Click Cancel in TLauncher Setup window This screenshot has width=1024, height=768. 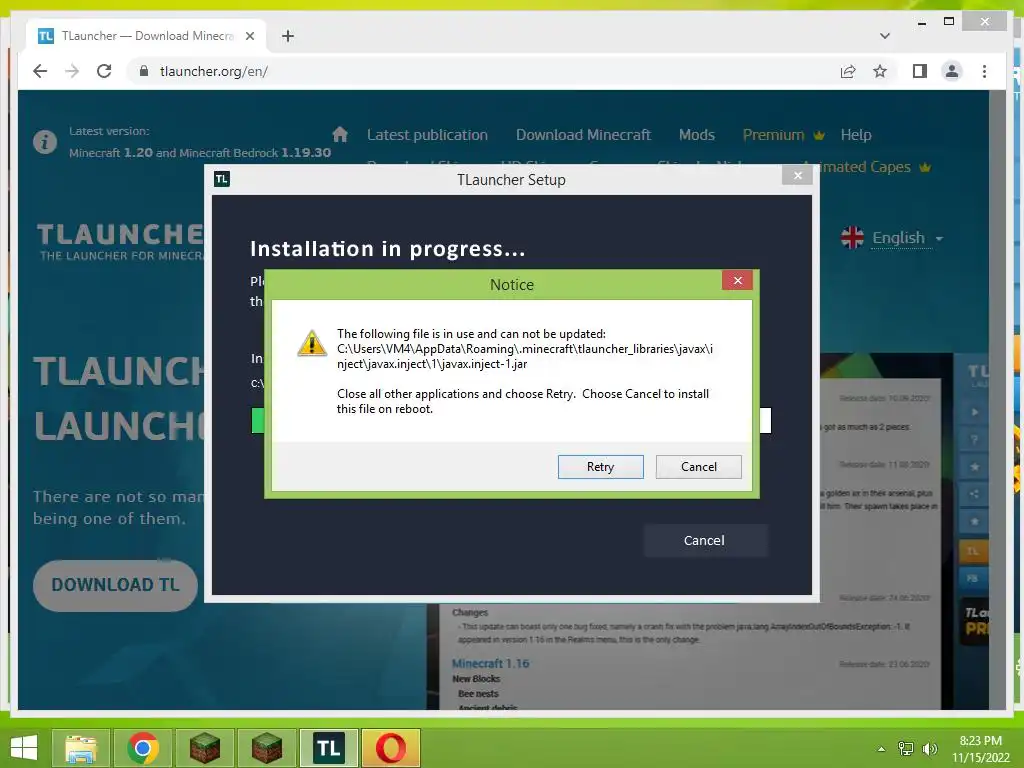click(704, 540)
